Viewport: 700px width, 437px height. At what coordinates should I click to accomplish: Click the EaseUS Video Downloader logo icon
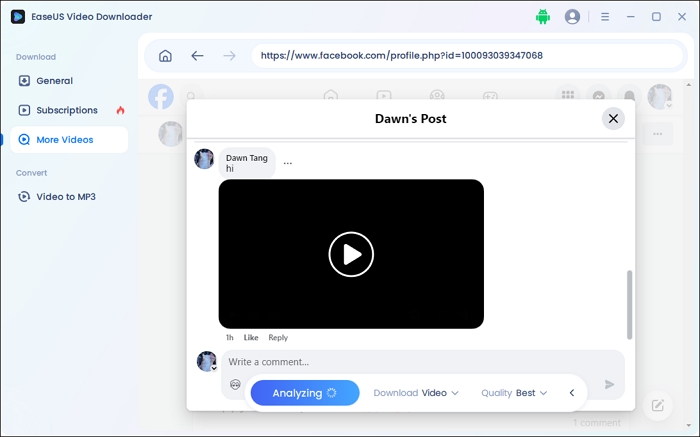tap(18, 17)
